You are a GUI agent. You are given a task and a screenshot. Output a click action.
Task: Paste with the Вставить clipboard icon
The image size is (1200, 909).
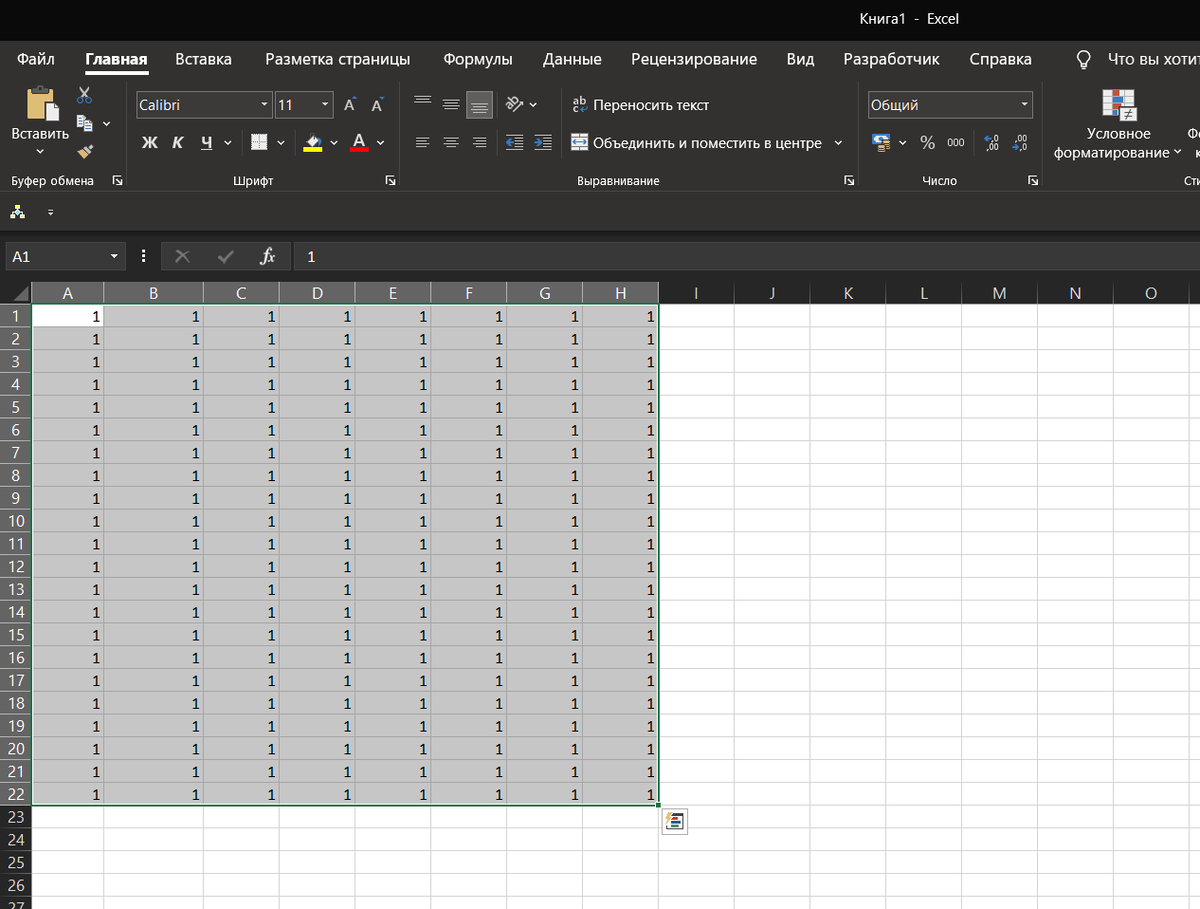coord(41,104)
